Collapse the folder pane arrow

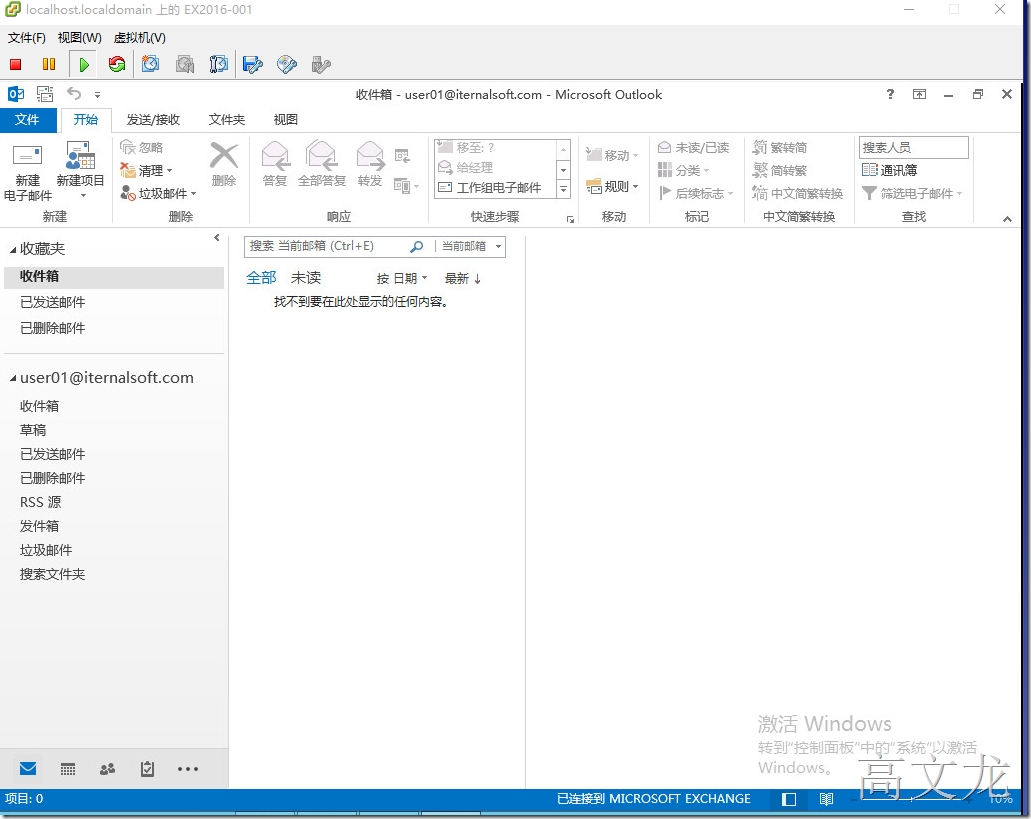[217, 238]
